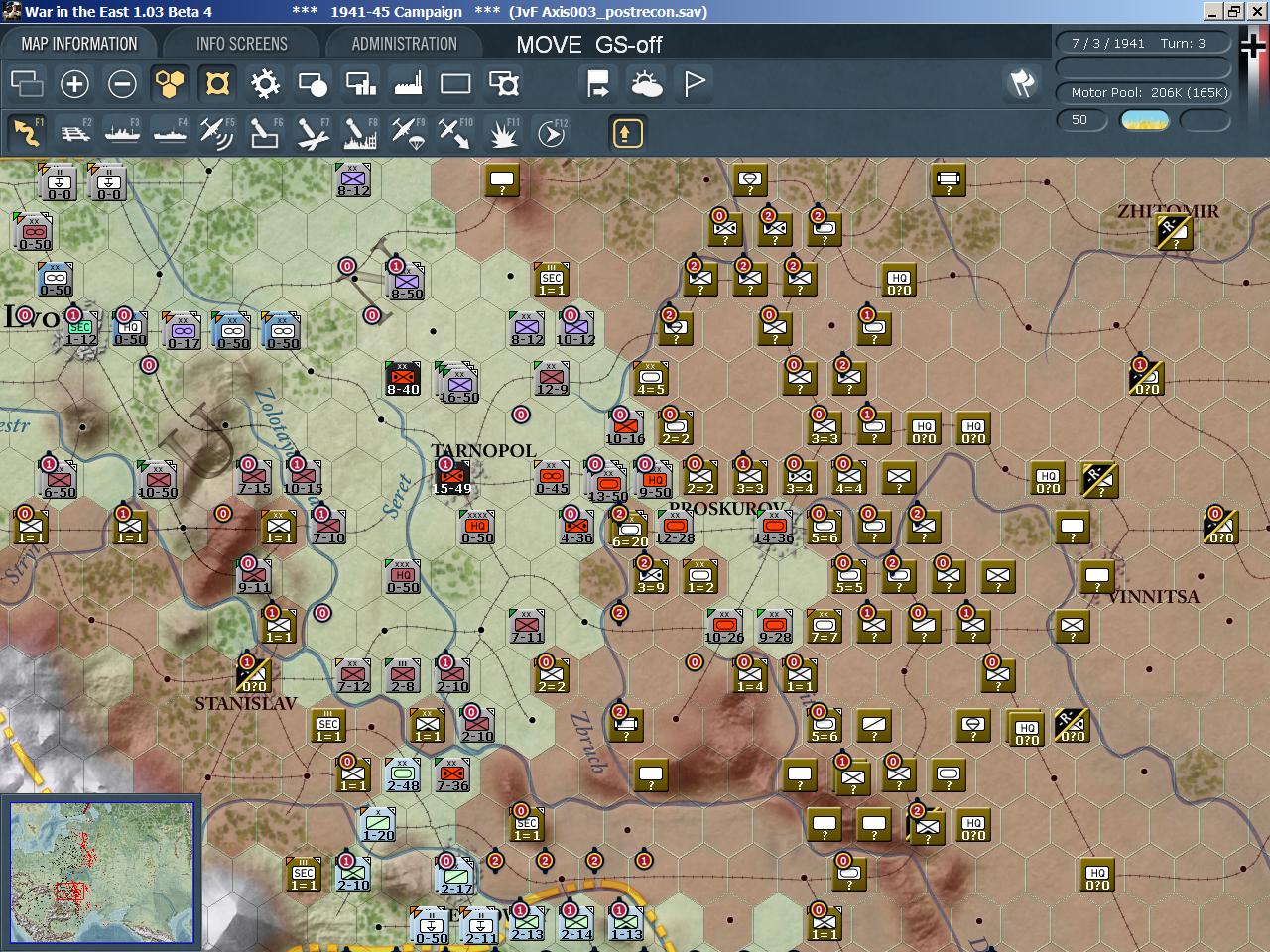Click the yellow up-arrow box icon
1270x952 pixels.
627,133
